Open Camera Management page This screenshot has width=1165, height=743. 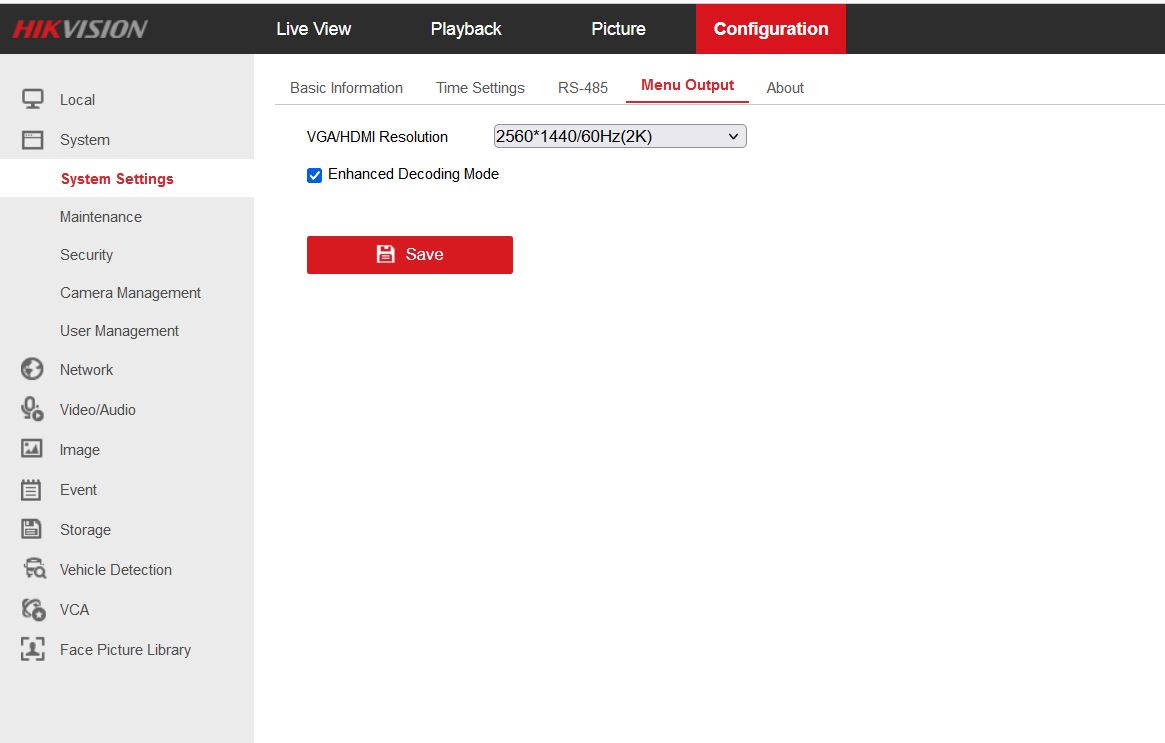click(130, 293)
